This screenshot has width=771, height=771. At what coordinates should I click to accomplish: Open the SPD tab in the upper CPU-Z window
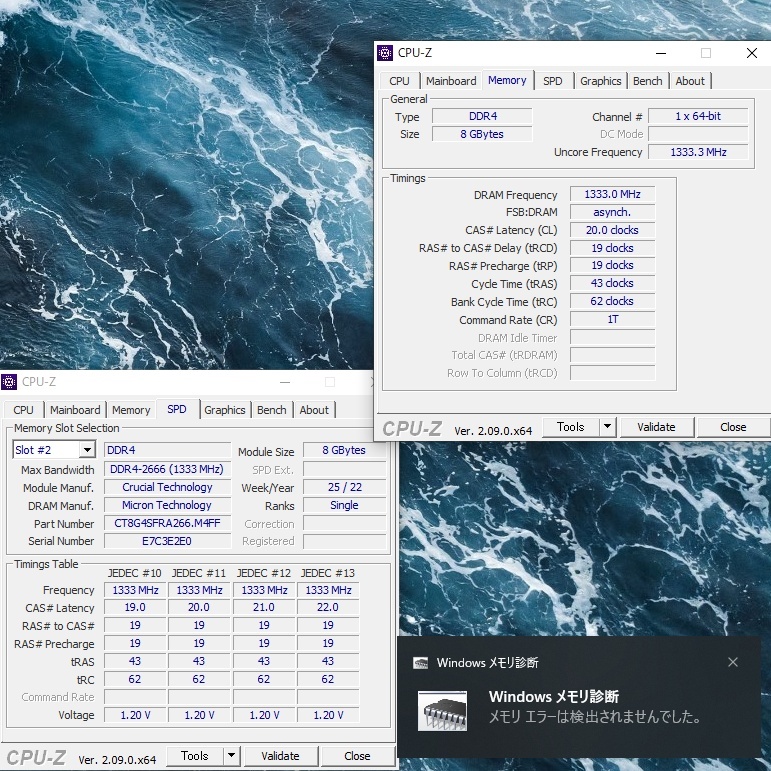point(553,81)
